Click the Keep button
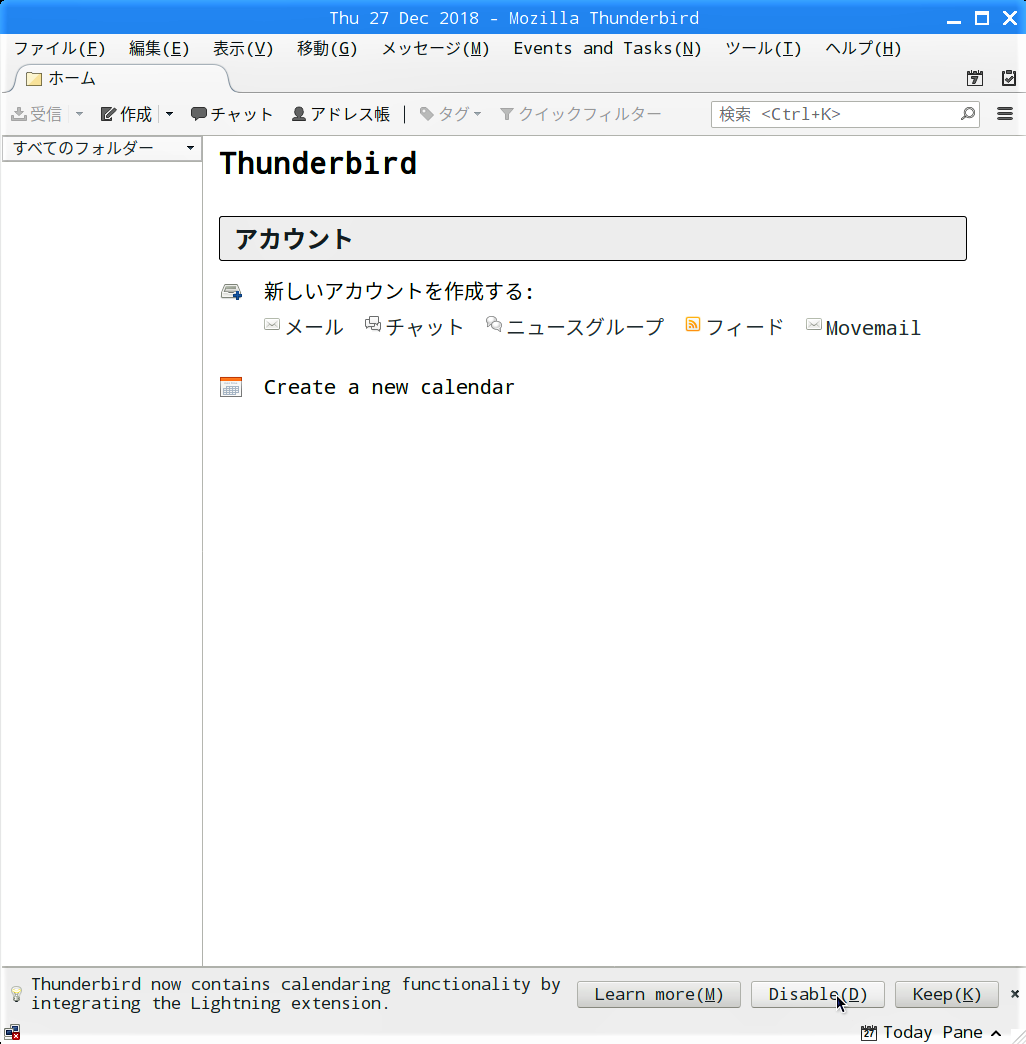Screen dimensions: 1026x1044 click(947, 994)
